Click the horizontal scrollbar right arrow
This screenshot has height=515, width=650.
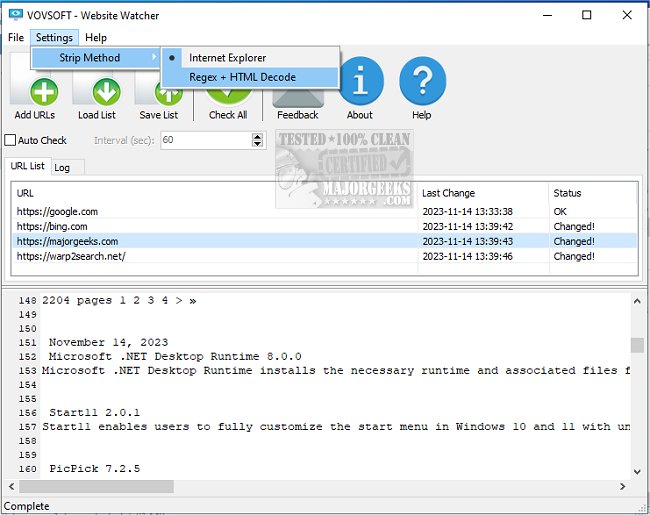coord(623,486)
